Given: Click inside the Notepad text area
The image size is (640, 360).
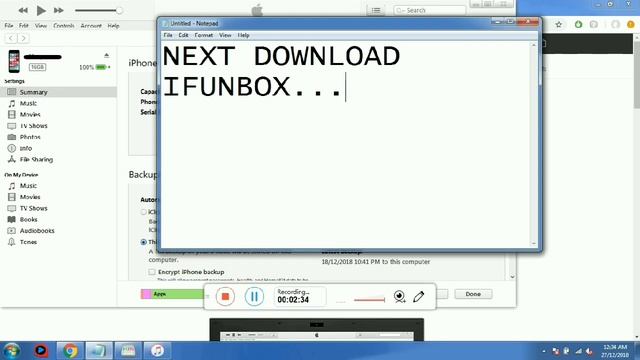Looking at the screenshot, I should (x=346, y=143).
